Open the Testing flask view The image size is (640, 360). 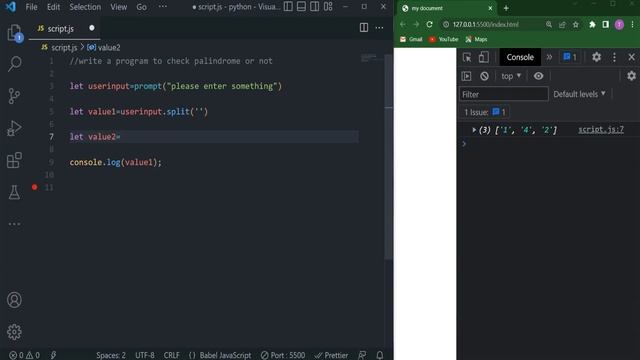14,192
